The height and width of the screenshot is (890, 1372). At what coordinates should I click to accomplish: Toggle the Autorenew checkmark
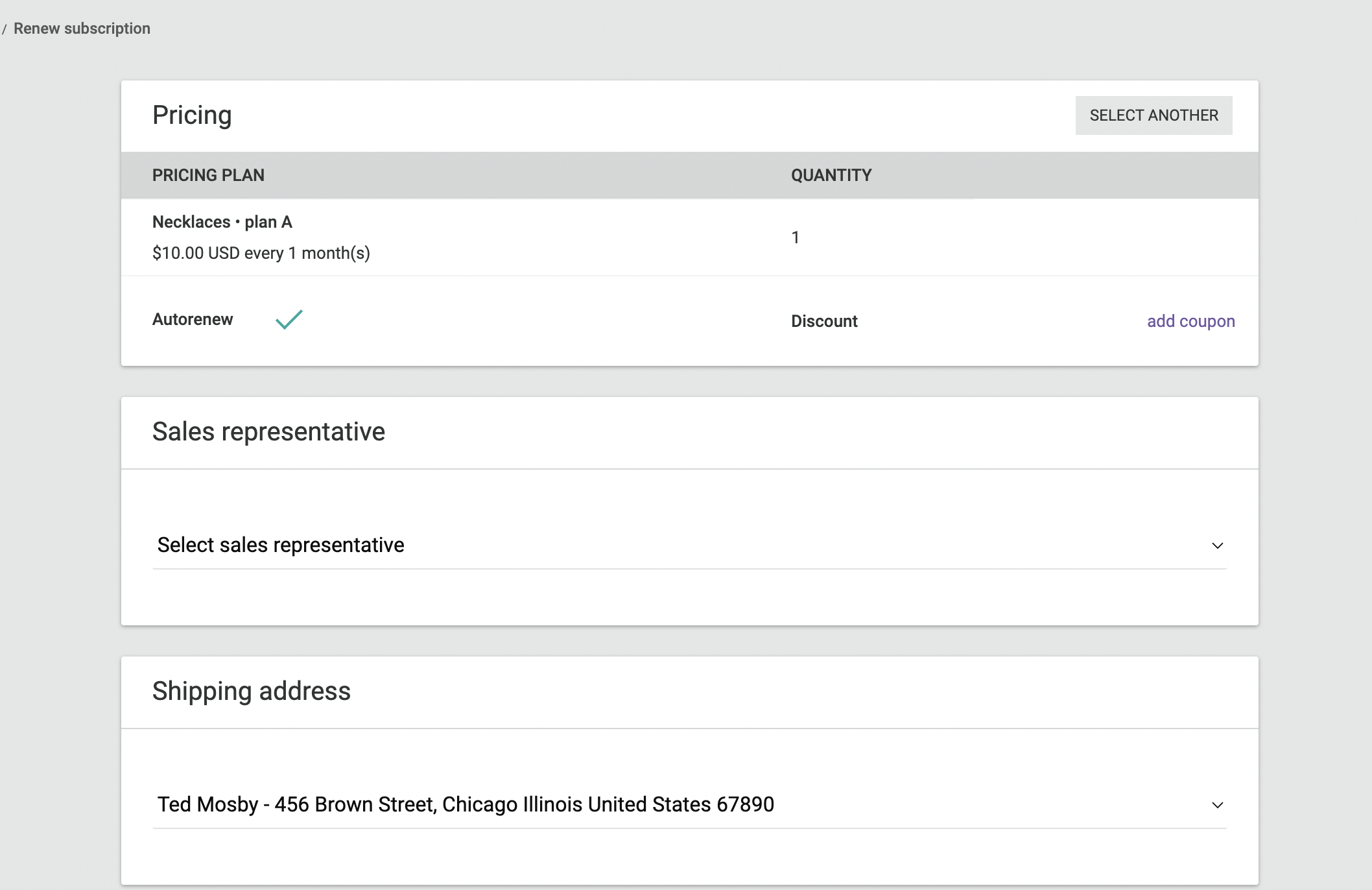coord(289,319)
